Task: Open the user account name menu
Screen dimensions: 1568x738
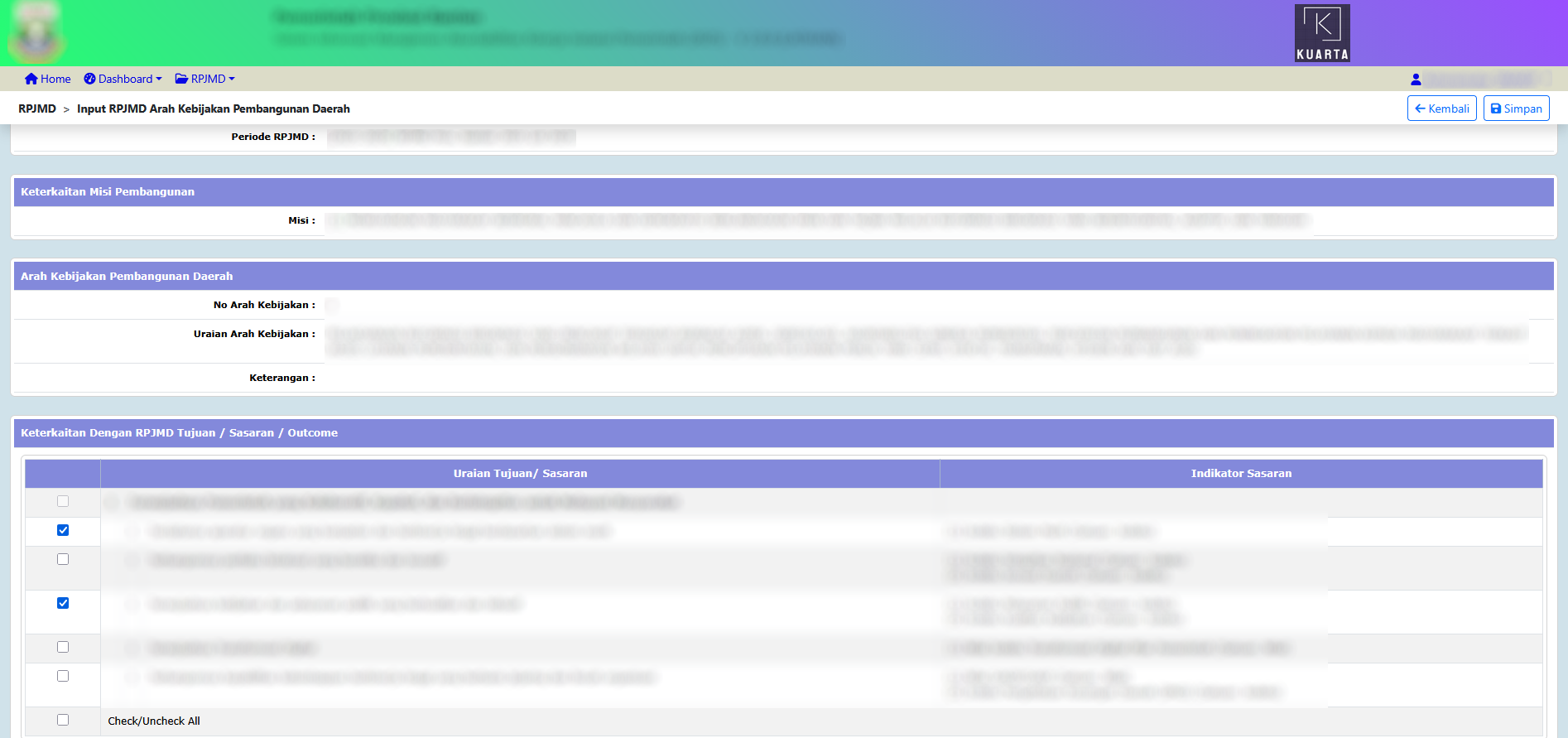Action: [x=1482, y=80]
